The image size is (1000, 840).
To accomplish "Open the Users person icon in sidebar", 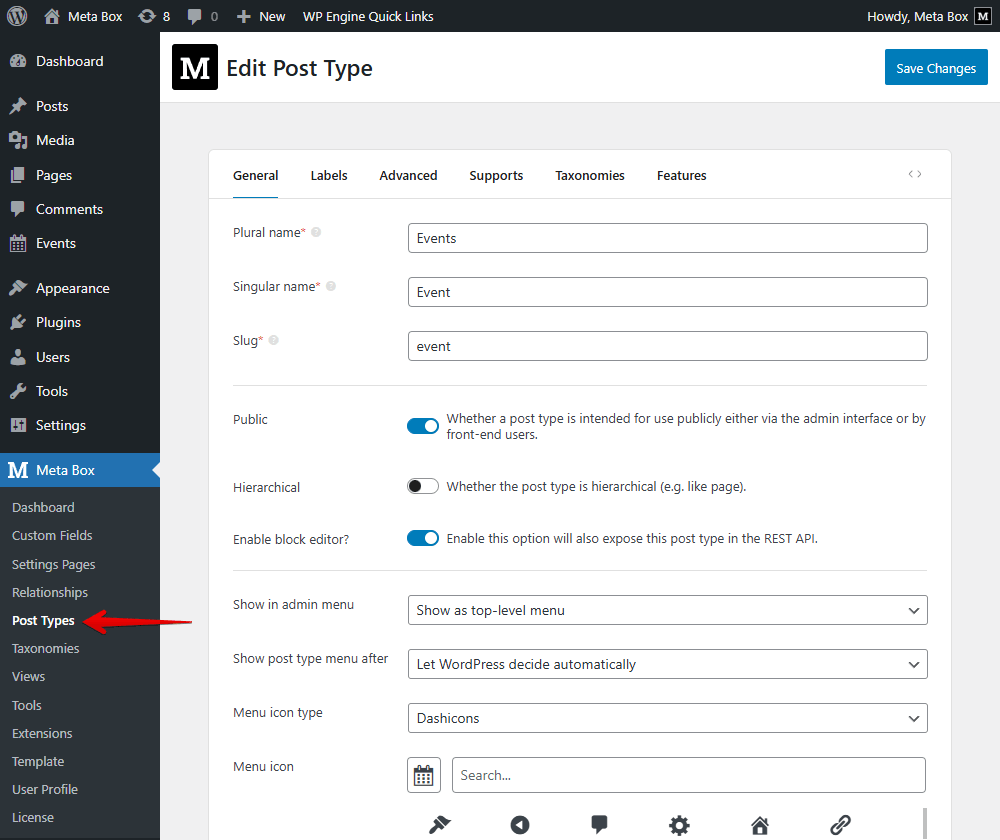I will pyautogui.click(x=18, y=357).
